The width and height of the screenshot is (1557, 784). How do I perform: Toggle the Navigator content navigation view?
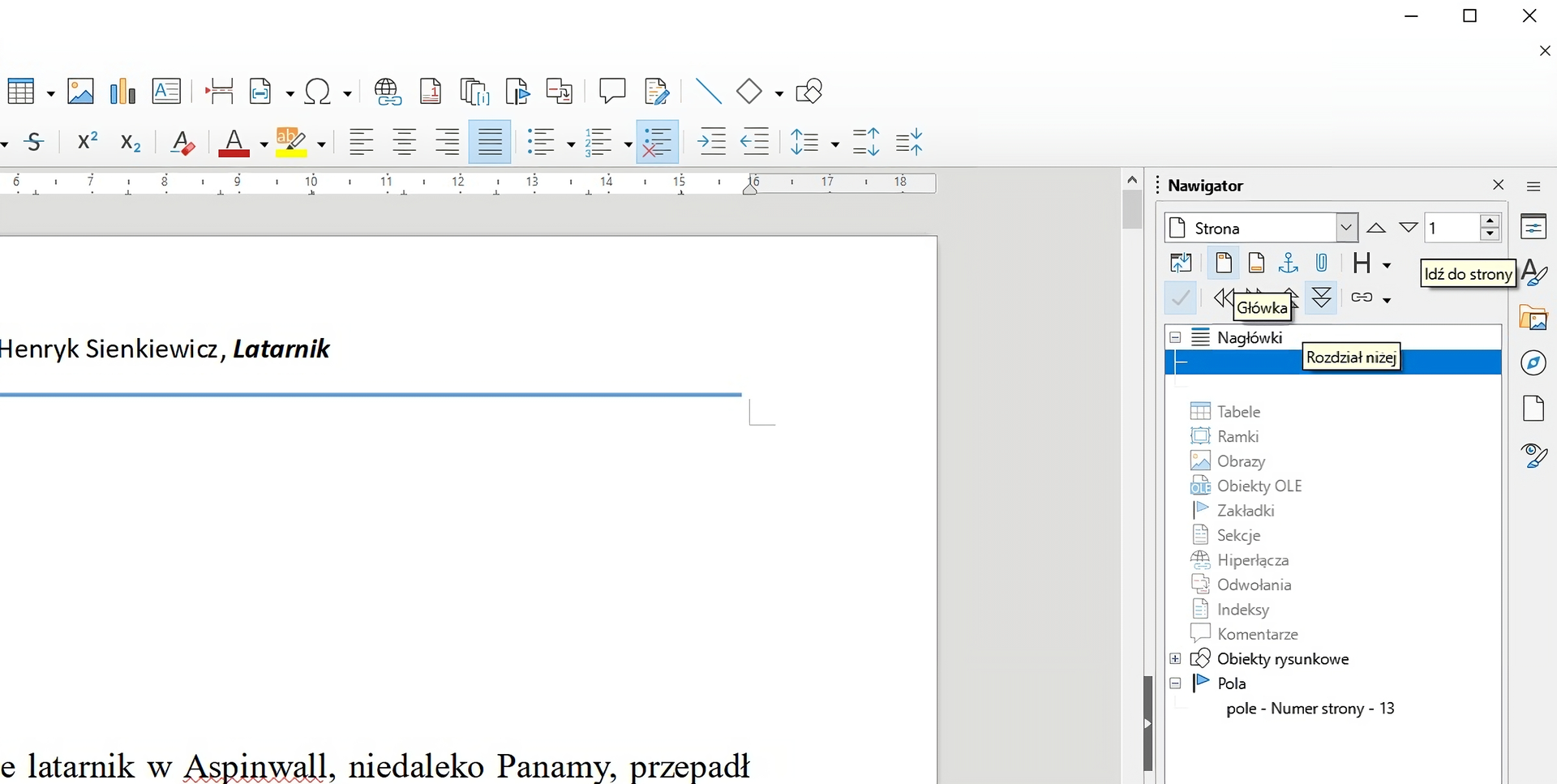1181,263
